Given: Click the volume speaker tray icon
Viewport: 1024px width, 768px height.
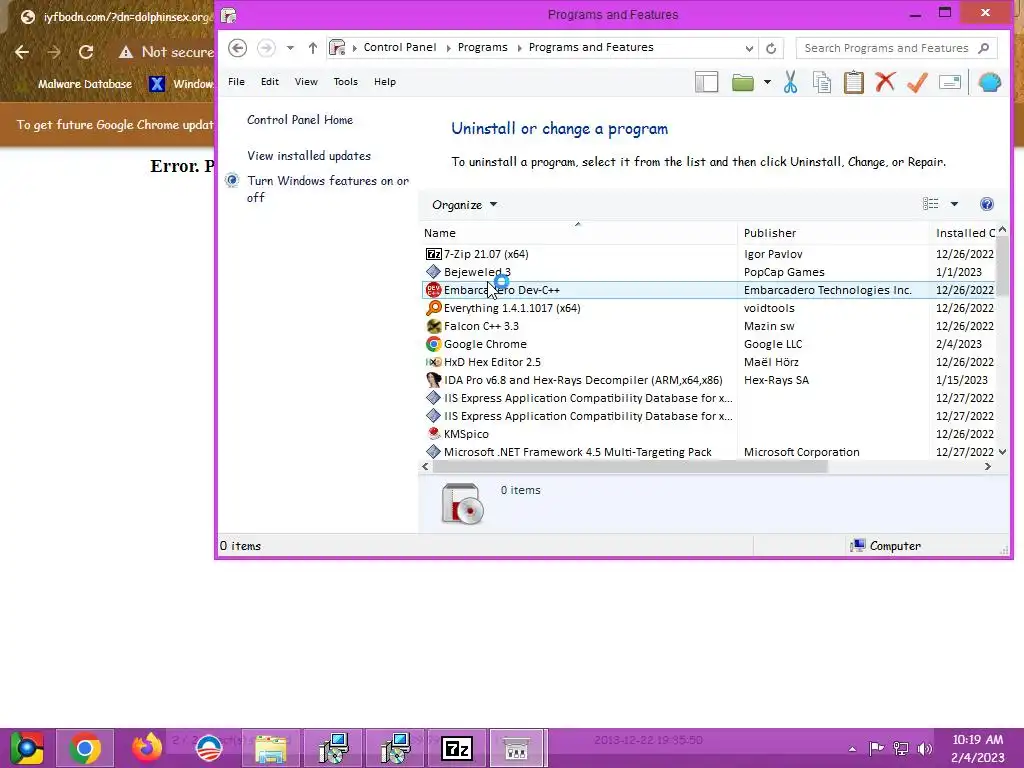Looking at the screenshot, I should click(925, 749).
